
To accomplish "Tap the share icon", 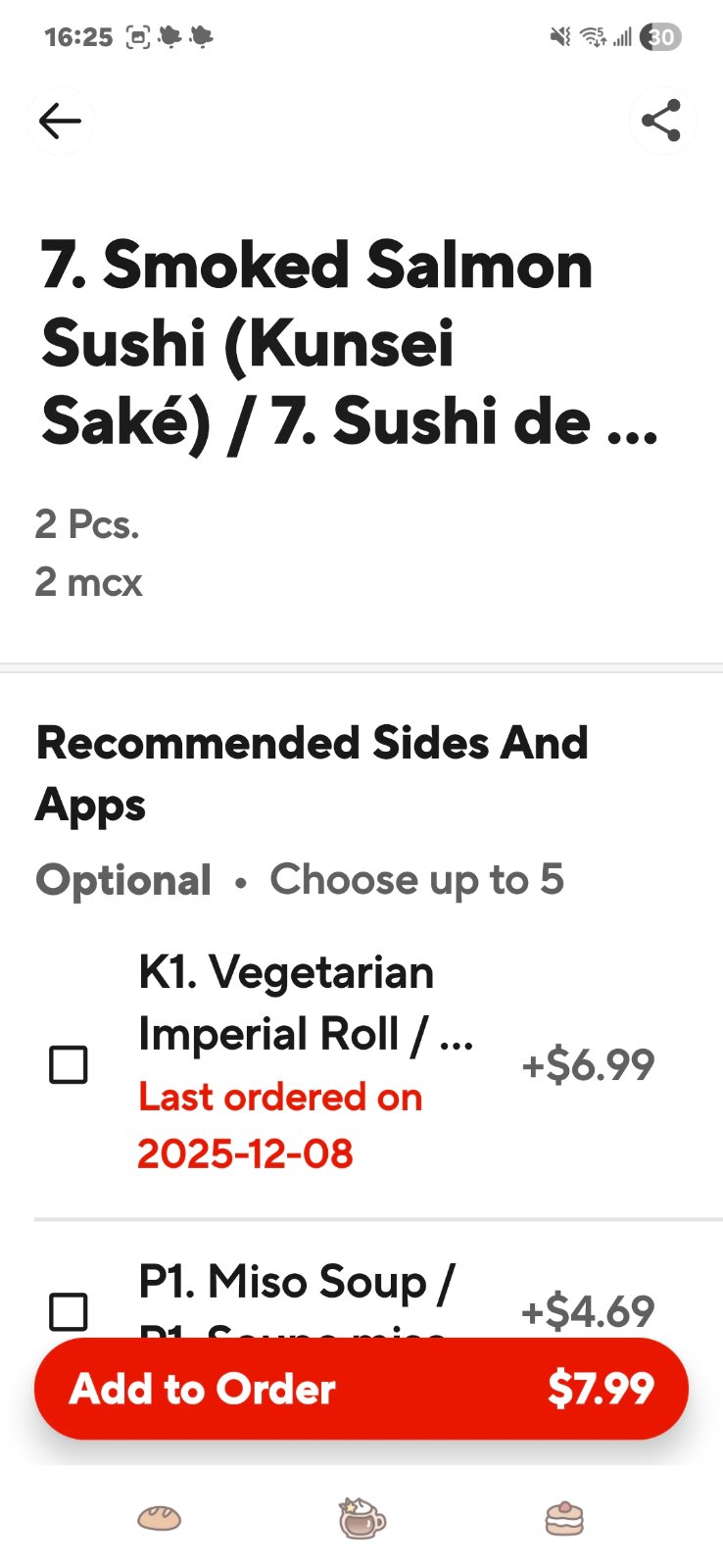I will point(661,122).
